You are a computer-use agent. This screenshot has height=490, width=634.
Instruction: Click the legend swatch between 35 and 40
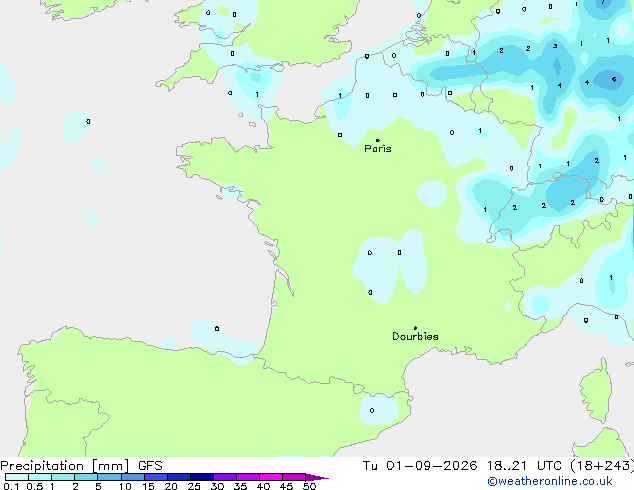pyautogui.click(x=248, y=477)
